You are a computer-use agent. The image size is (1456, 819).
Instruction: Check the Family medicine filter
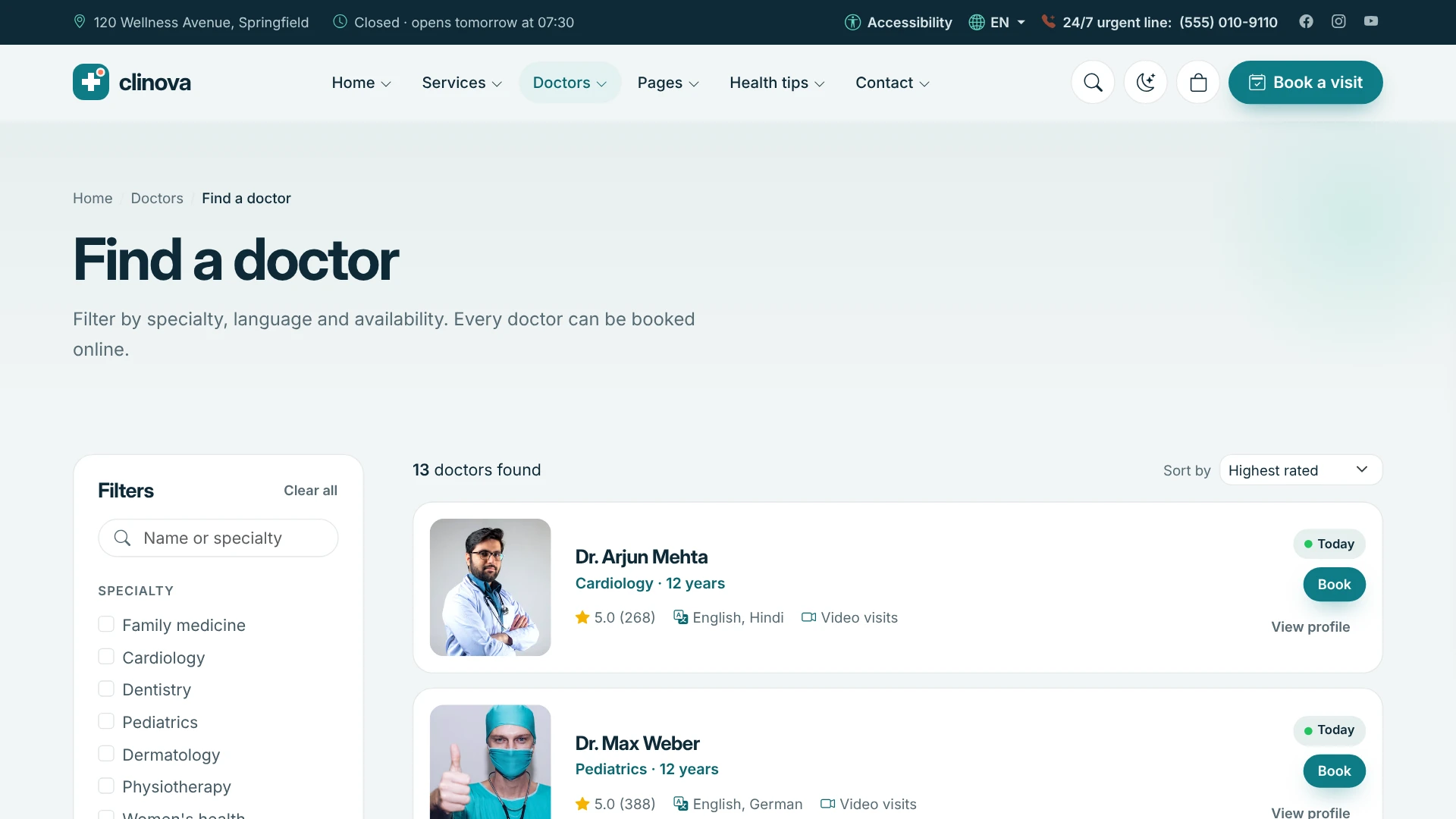point(106,624)
